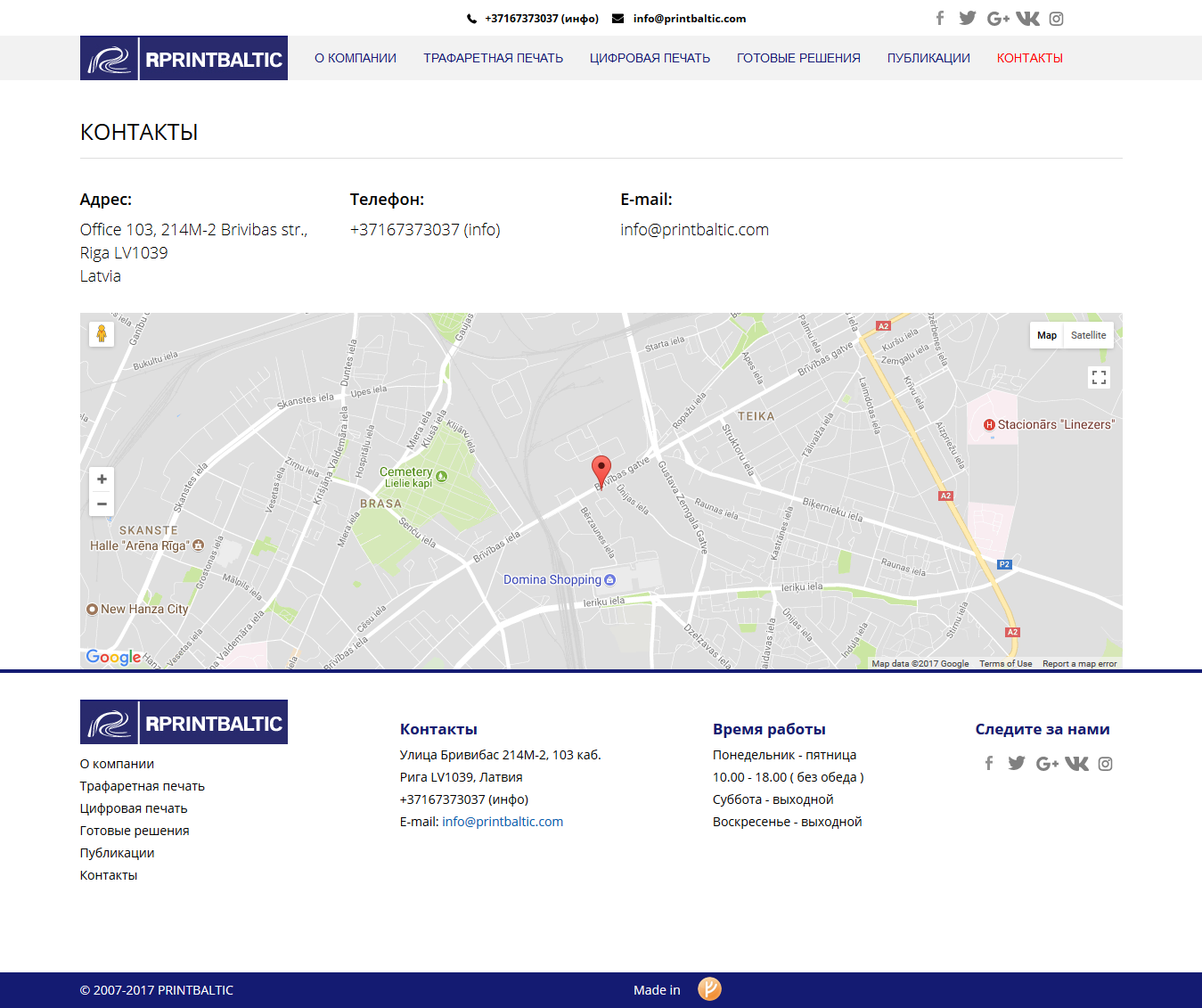The width and height of the screenshot is (1202, 1008).
Task: Open footer link Публикации
Action: [x=117, y=853]
